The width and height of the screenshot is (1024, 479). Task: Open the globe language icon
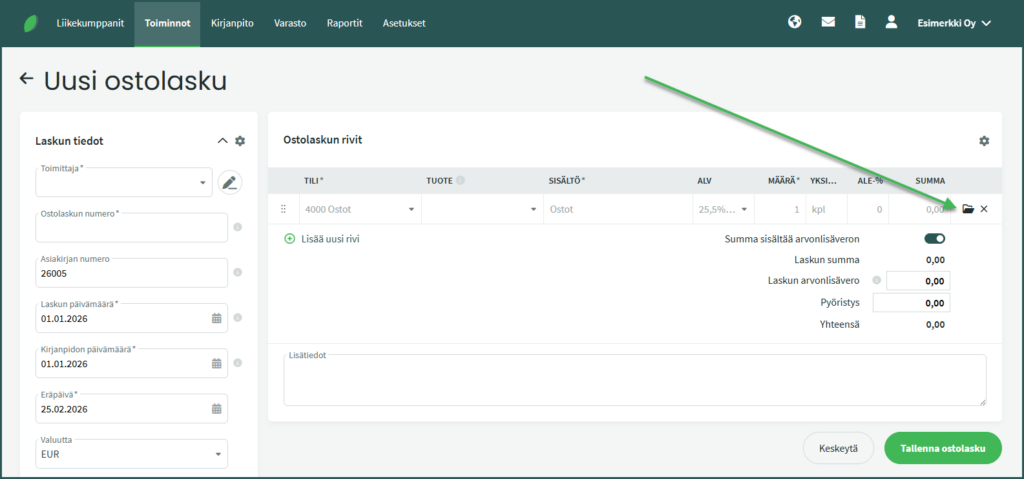794,22
